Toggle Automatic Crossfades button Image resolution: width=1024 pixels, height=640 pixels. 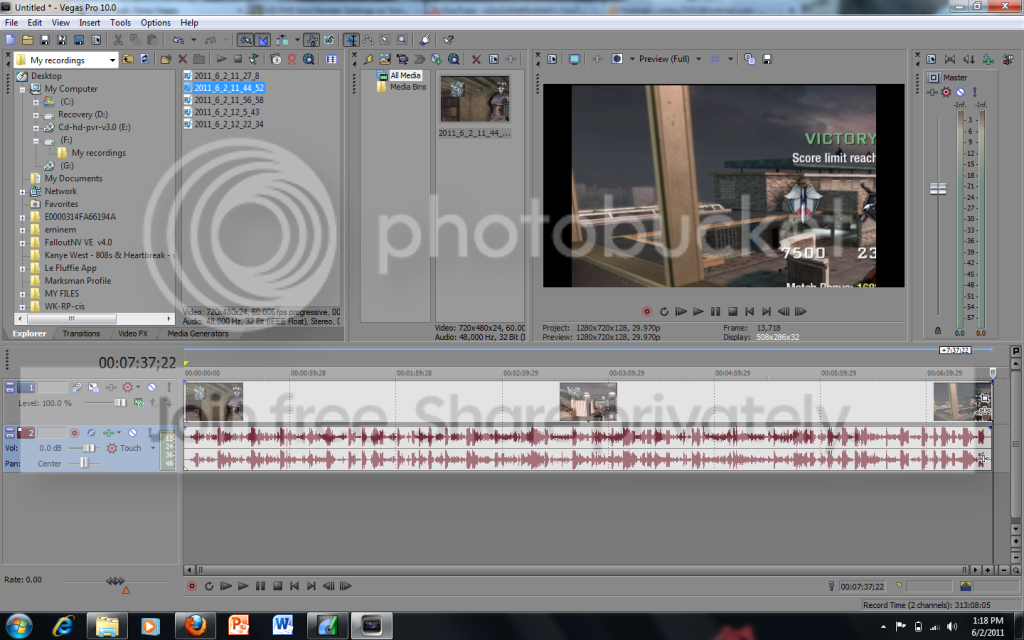tap(263, 40)
